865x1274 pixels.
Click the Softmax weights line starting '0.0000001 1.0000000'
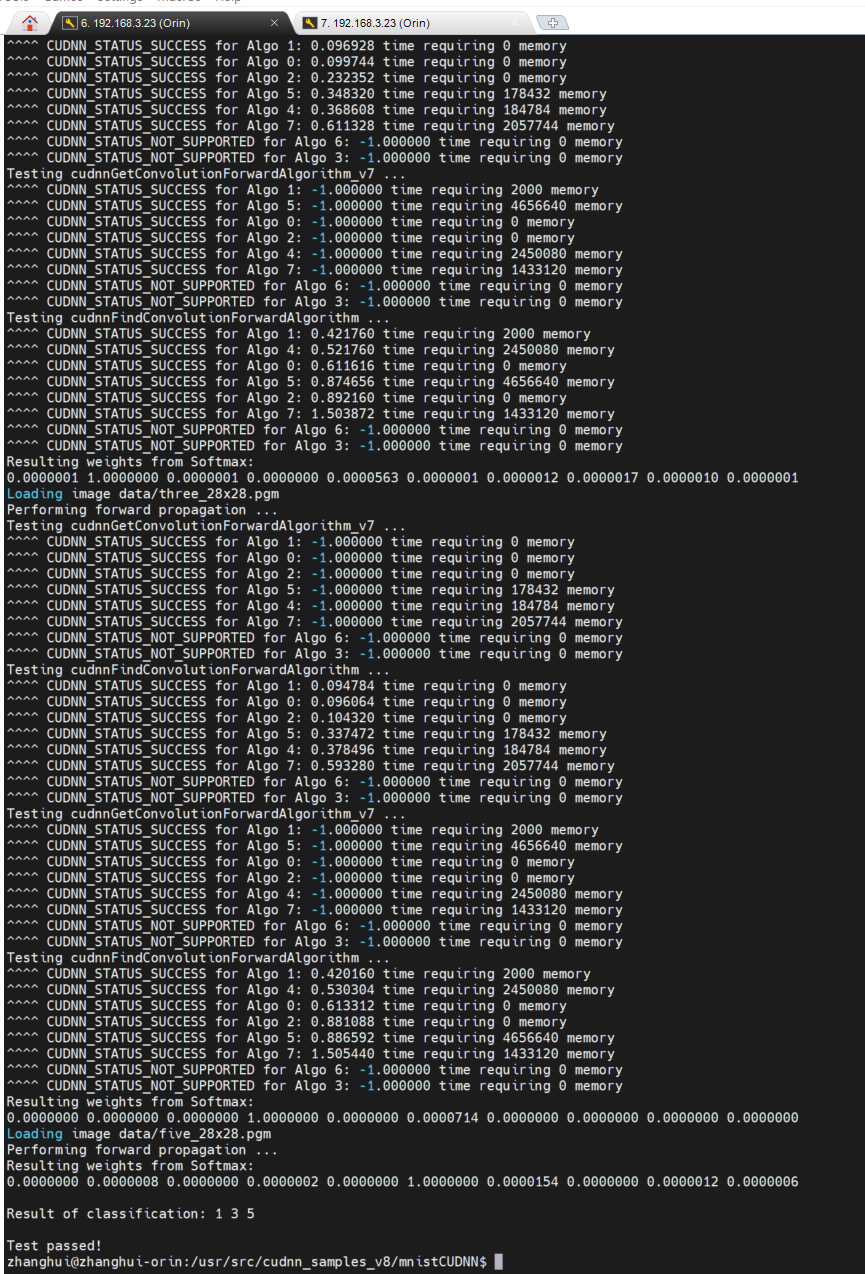point(402,478)
